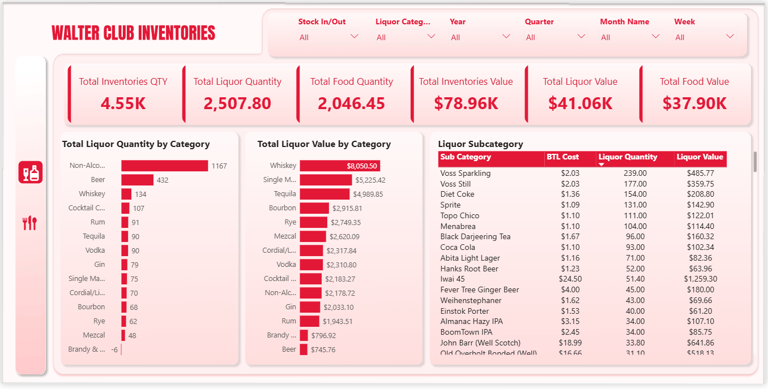Screen dimensions: 768x389
Task: Select Beer value bar $745.76
Action: [x=304, y=350]
